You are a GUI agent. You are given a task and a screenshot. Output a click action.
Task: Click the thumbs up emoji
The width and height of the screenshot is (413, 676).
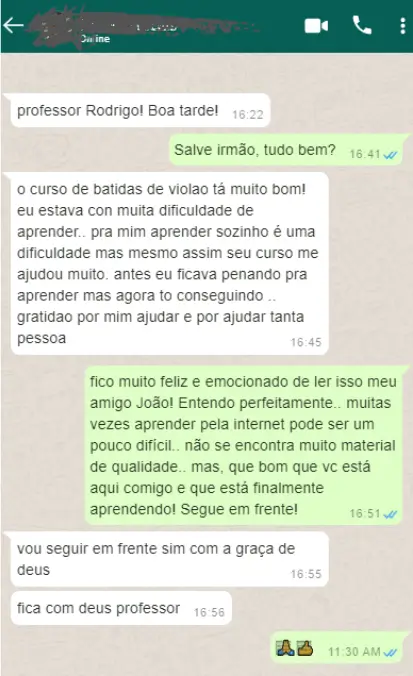304,648
